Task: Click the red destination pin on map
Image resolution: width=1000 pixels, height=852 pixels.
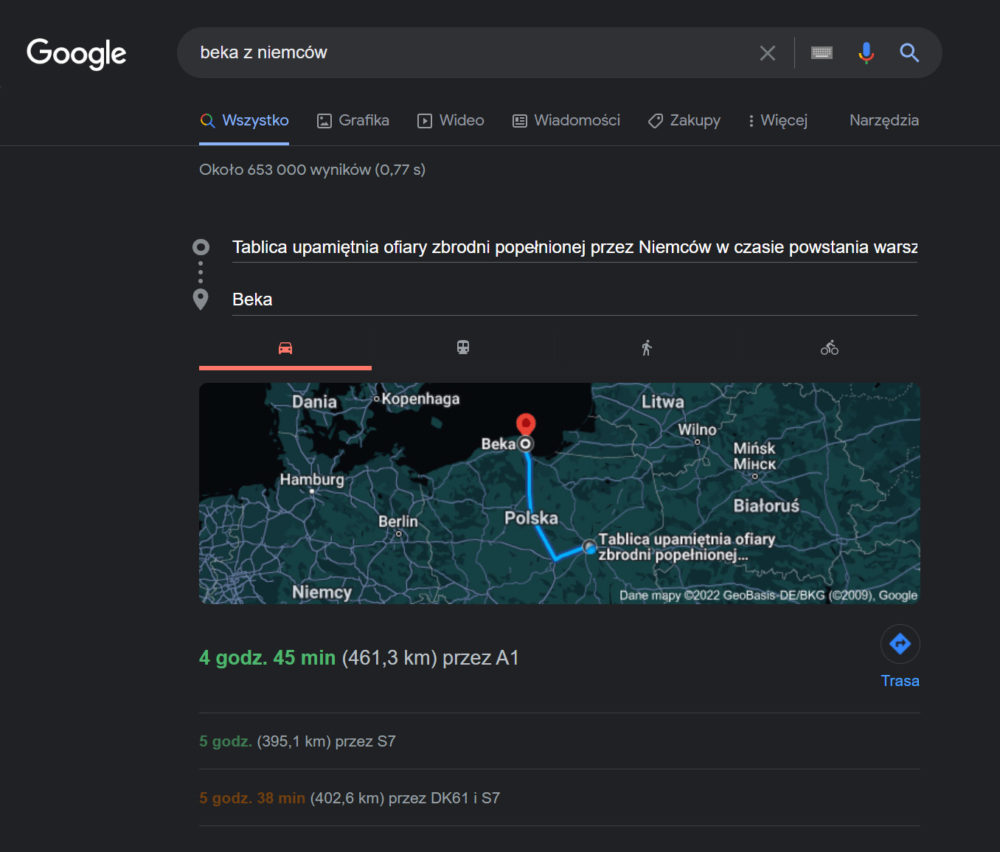Action: [526, 423]
